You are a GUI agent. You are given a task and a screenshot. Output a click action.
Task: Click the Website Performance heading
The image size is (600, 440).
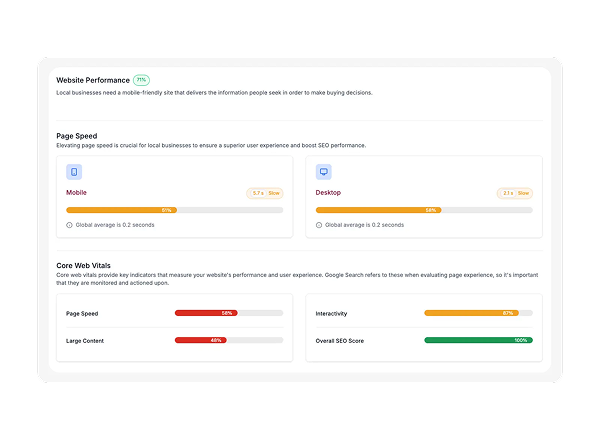[93, 80]
